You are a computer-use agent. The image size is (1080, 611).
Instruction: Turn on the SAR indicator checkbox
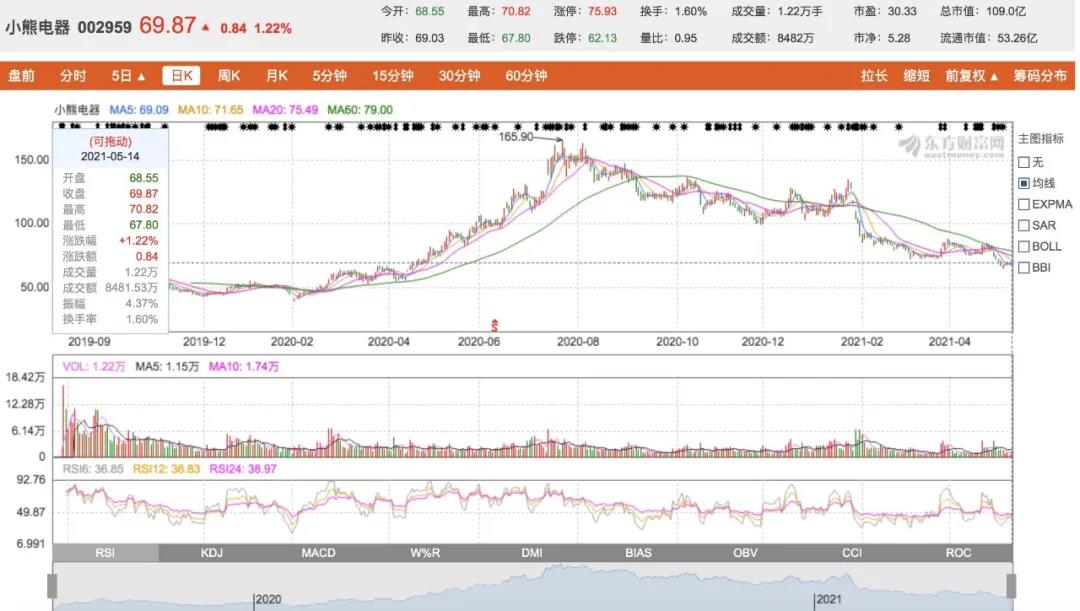coord(1024,225)
